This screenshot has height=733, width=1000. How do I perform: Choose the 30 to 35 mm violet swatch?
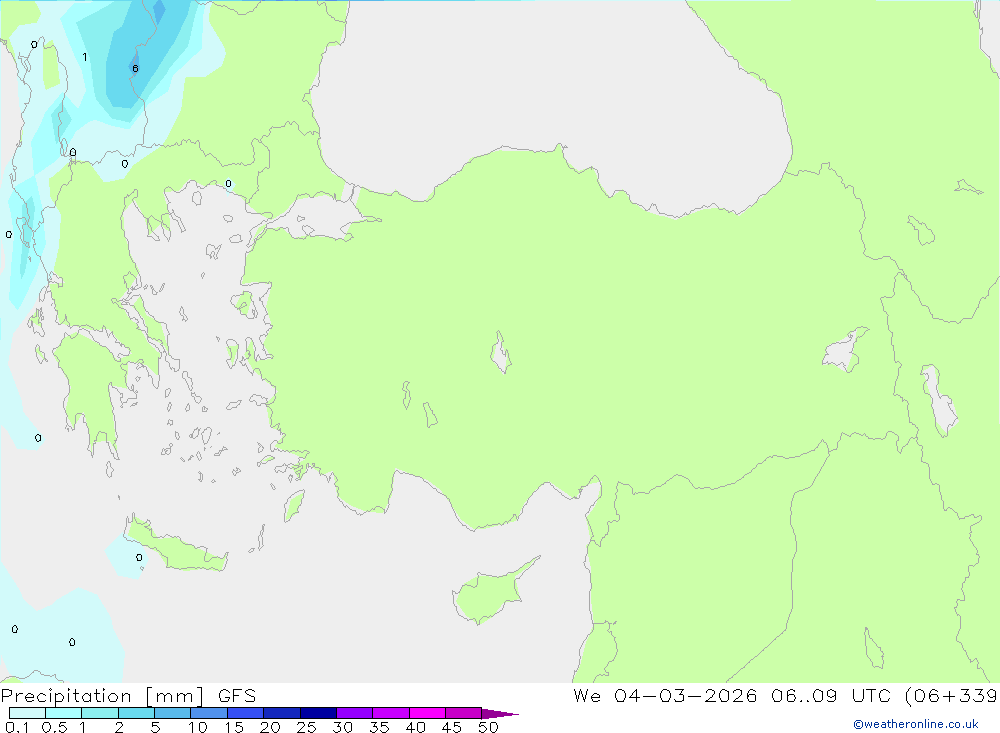pyautogui.click(x=354, y=713)
